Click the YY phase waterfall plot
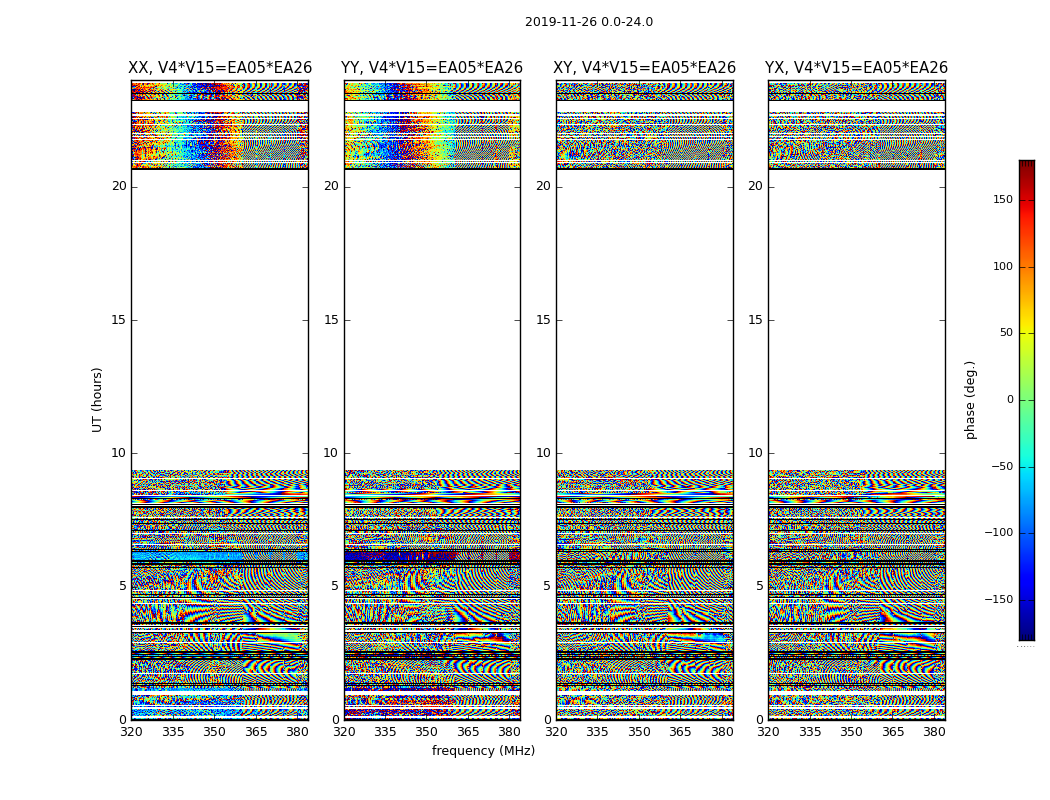Viewport: 1050px width, 800px height. [x=432, y=400]
